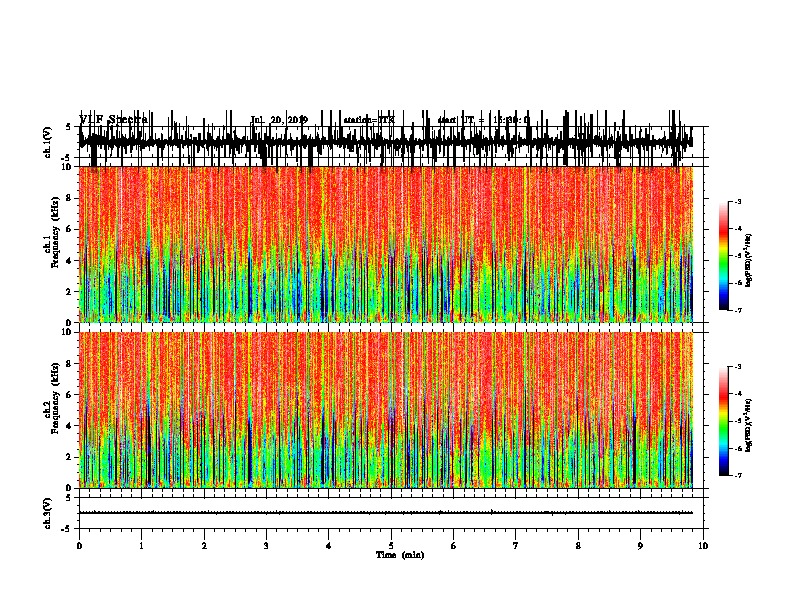The width and height of the screenshot is (792, 612).
Task: Click the start UT time label
Action: click(484, 120)
